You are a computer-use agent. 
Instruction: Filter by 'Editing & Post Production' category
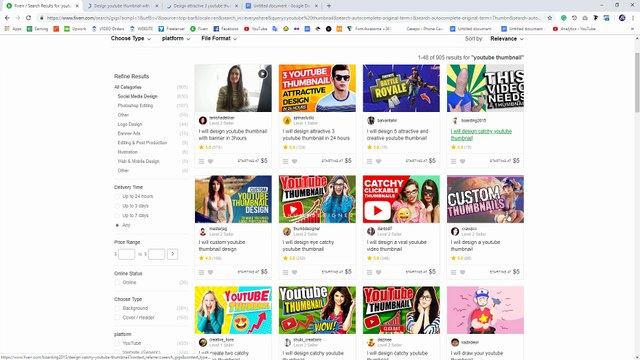pyautogui.click(x=142, y=143)
